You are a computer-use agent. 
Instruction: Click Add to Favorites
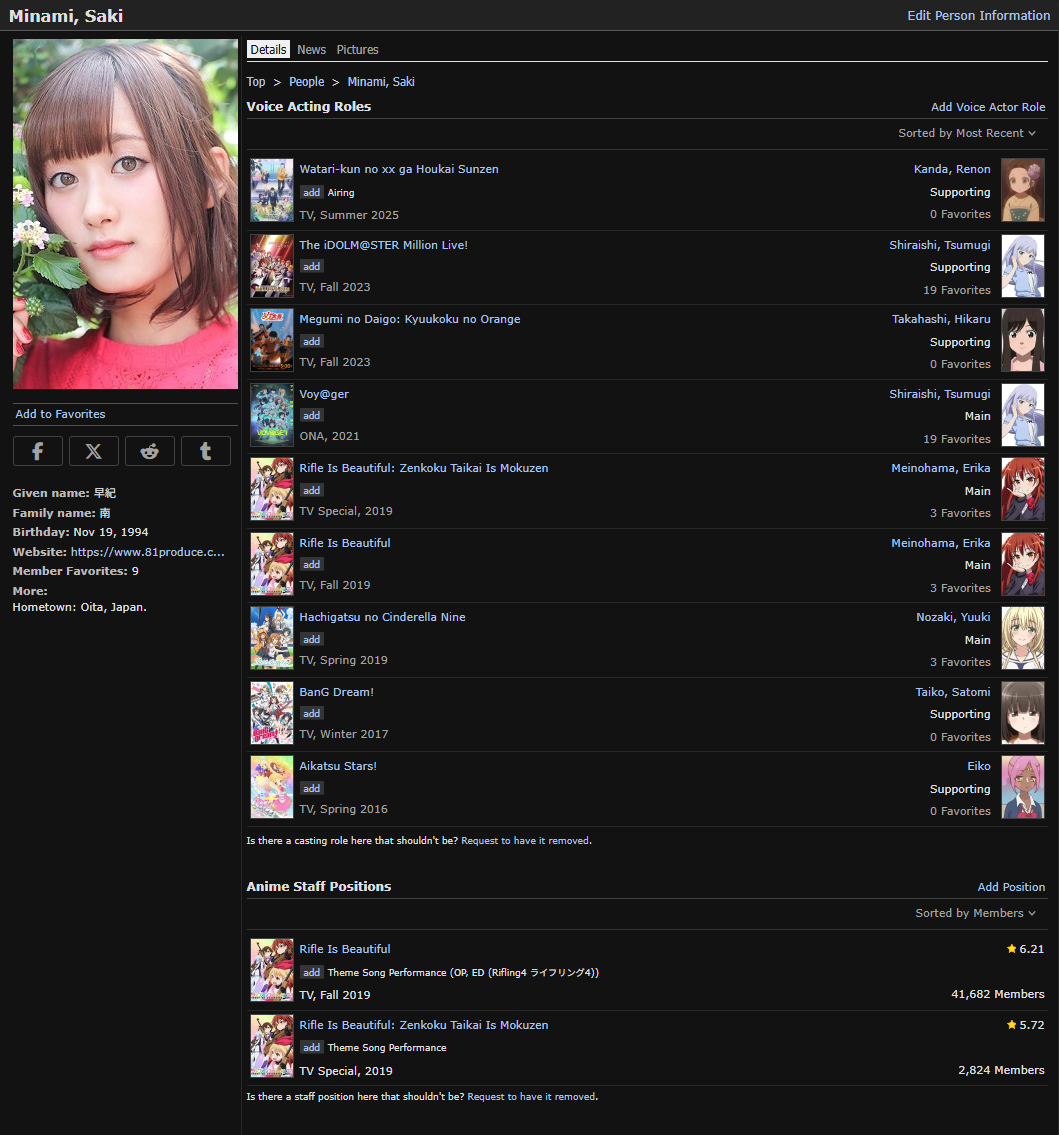click(x=60, y=414)
